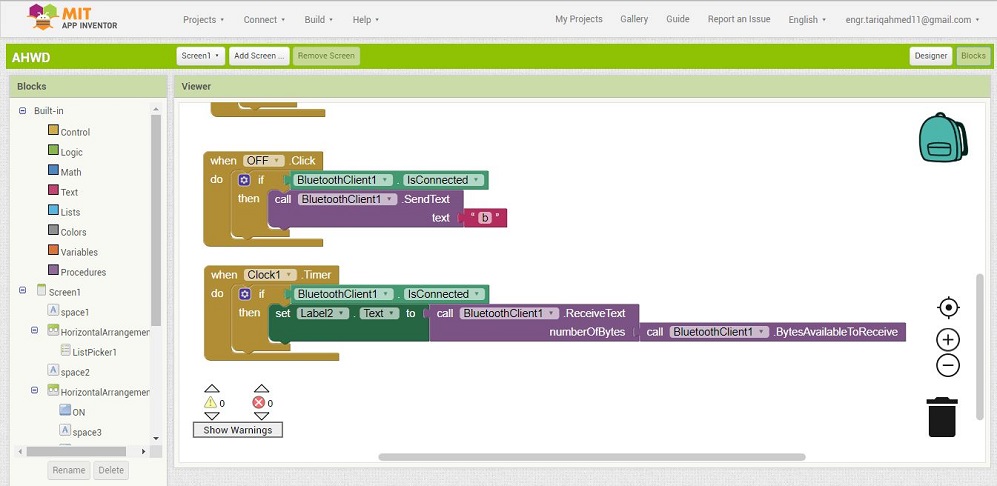Click the red error circle icon
This screenshot has height=486, width=997.
(259, 403)
